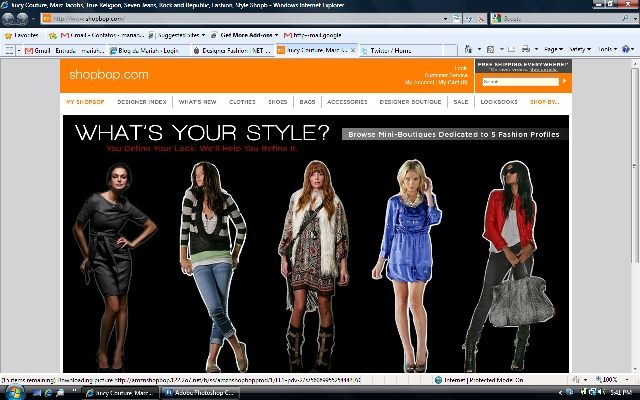Open the Customer Service link
Screen dimensions: 640x400
coord(446,75)
